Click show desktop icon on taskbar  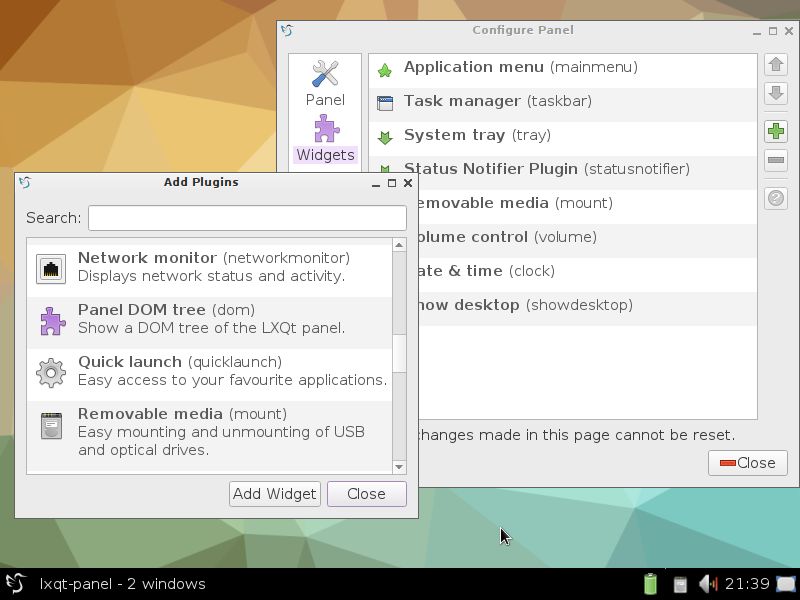click(x=786, y=584)
